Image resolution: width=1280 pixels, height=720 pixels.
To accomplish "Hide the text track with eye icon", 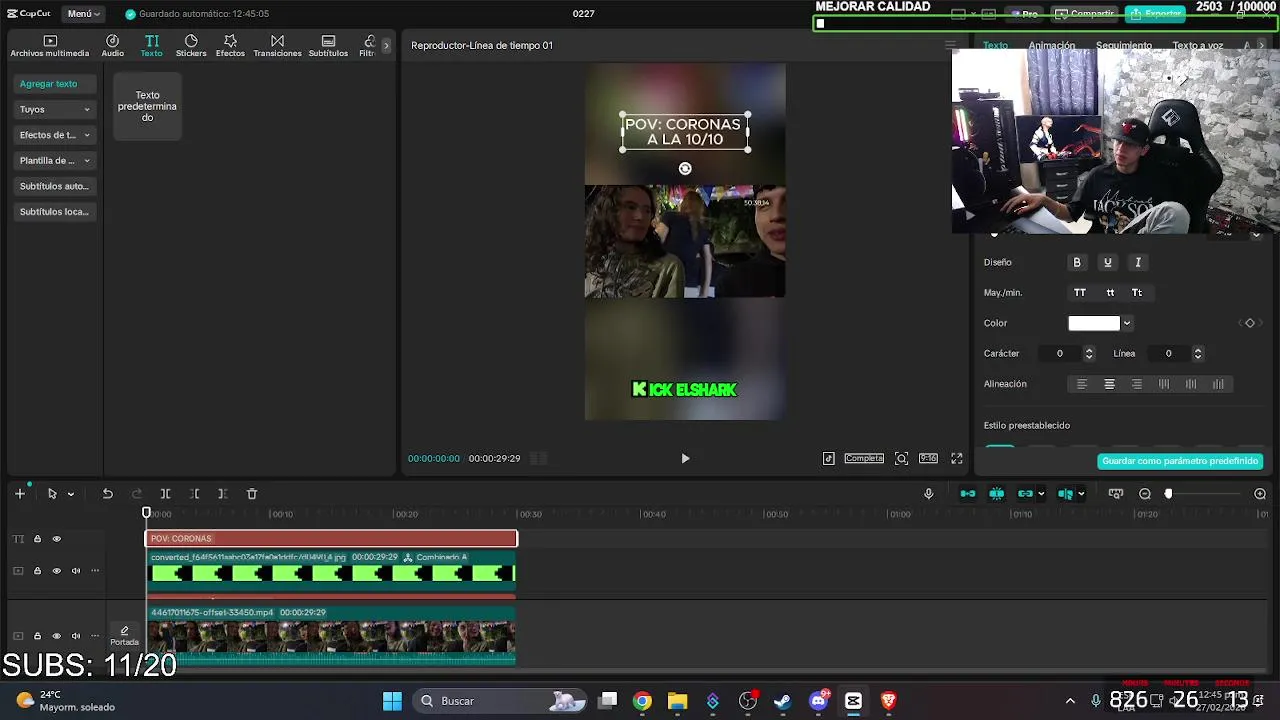I will click(56, 539).
